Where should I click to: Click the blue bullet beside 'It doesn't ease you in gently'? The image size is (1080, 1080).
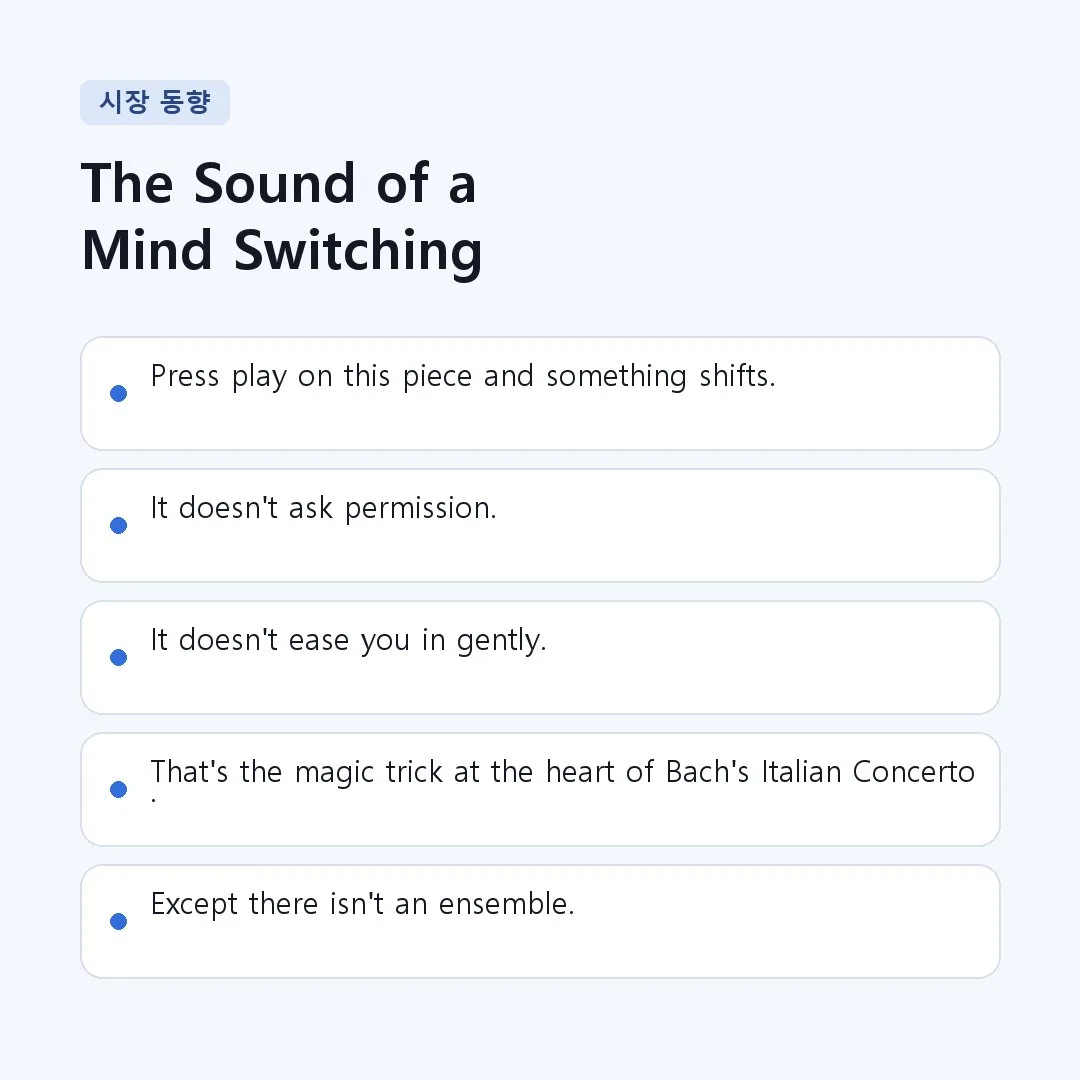(x=118, y=657)
